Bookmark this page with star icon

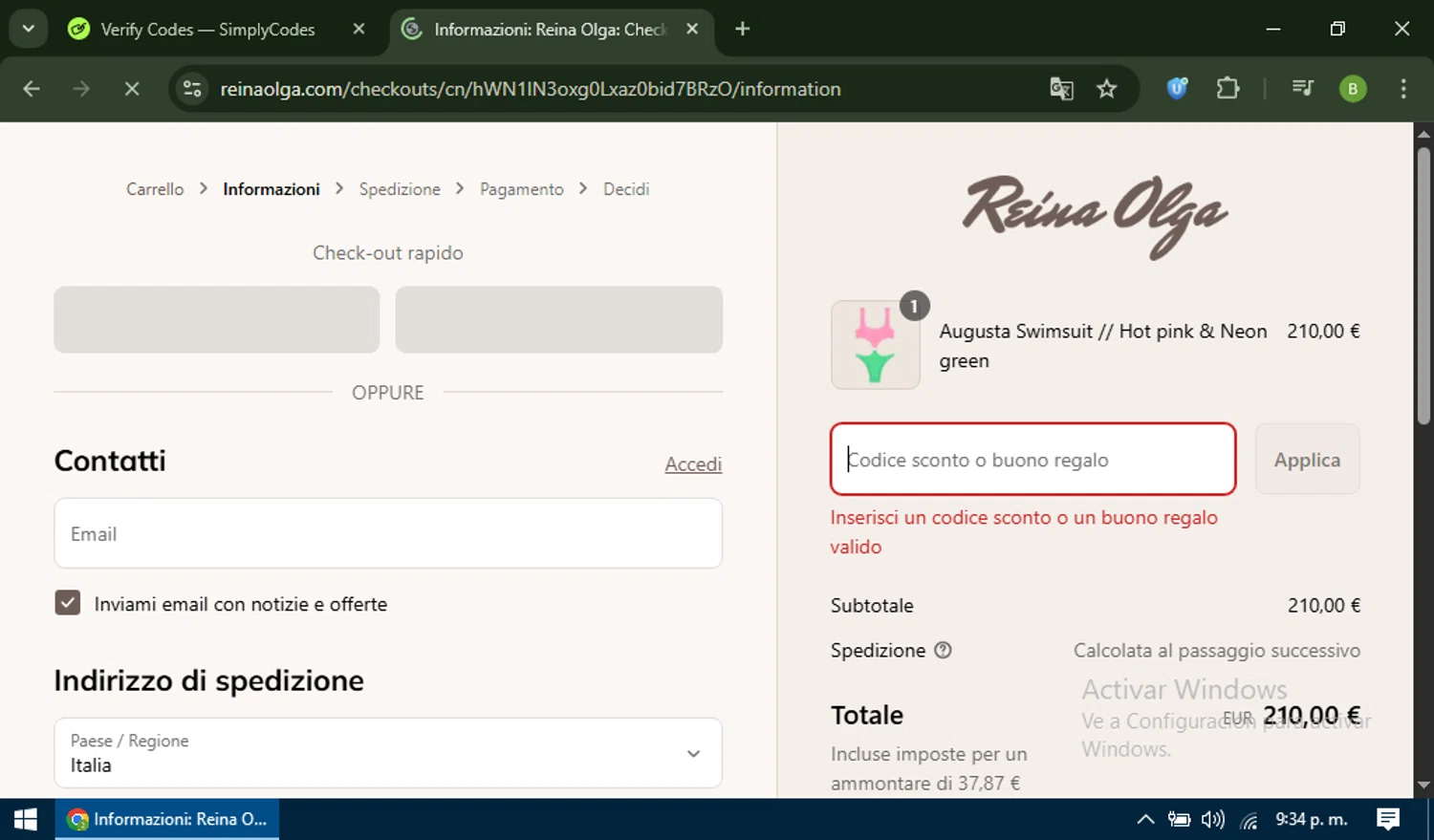[x=1107, y=89]
